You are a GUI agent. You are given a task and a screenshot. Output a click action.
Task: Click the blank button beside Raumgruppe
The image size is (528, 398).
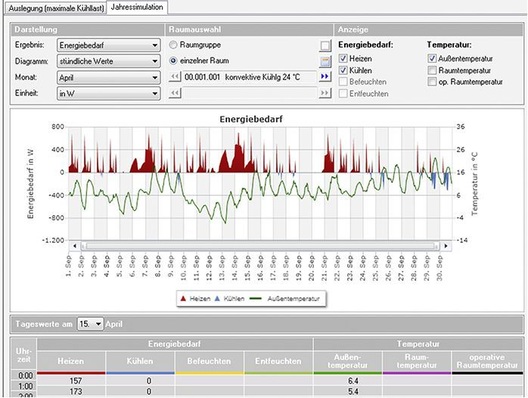click(325, 46)
